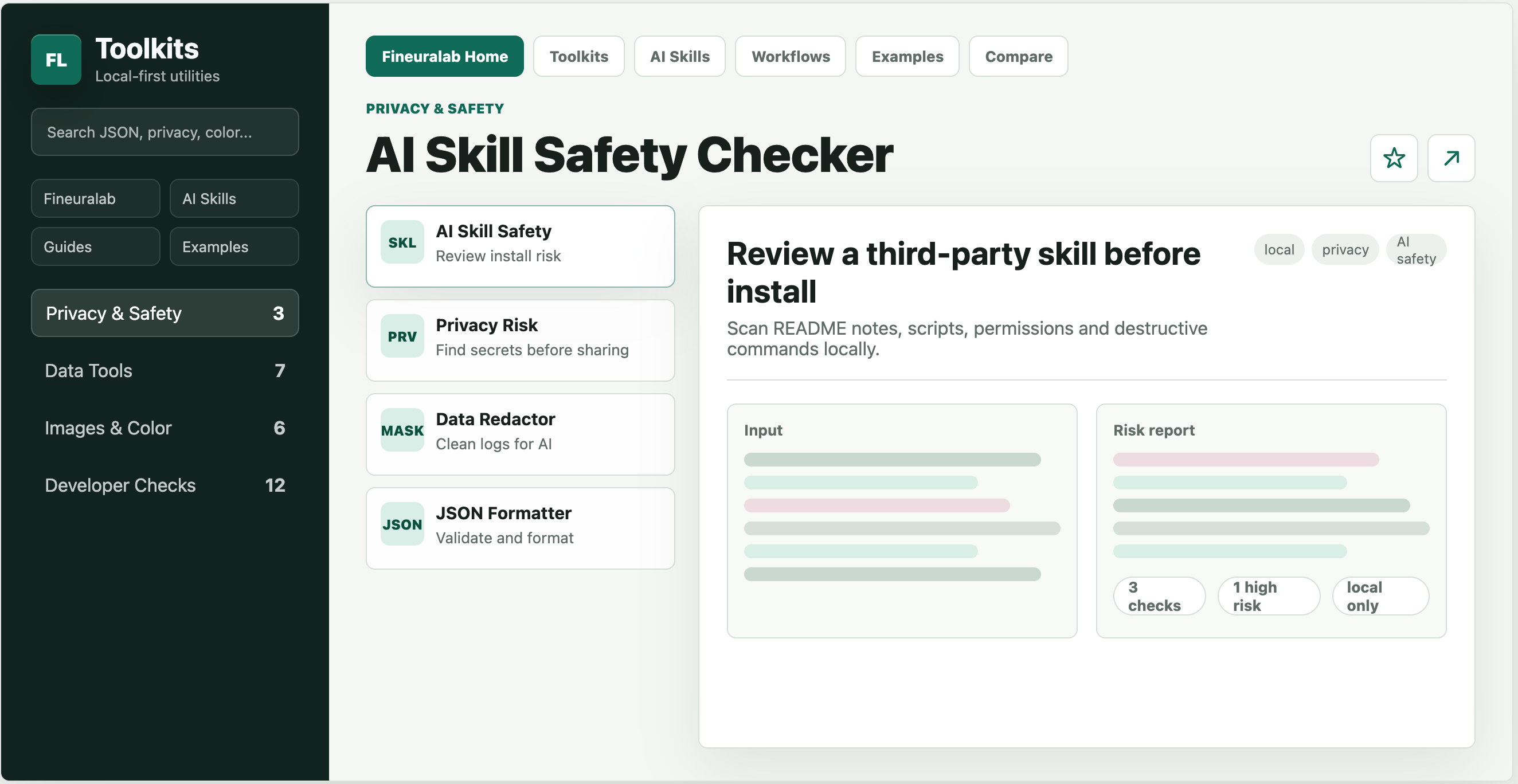This screenshot has height=784, width=1518.
Task: Click the 'privacy' tag chip
Action: pos(1345,250)
